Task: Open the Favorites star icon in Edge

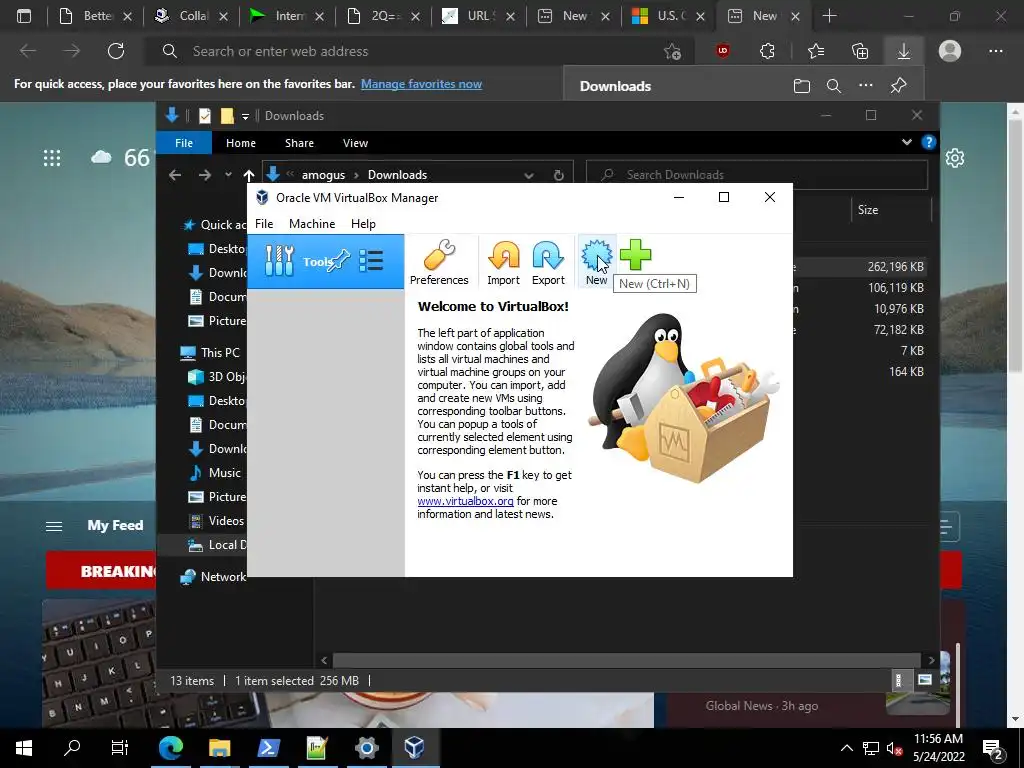Action: 816,51
